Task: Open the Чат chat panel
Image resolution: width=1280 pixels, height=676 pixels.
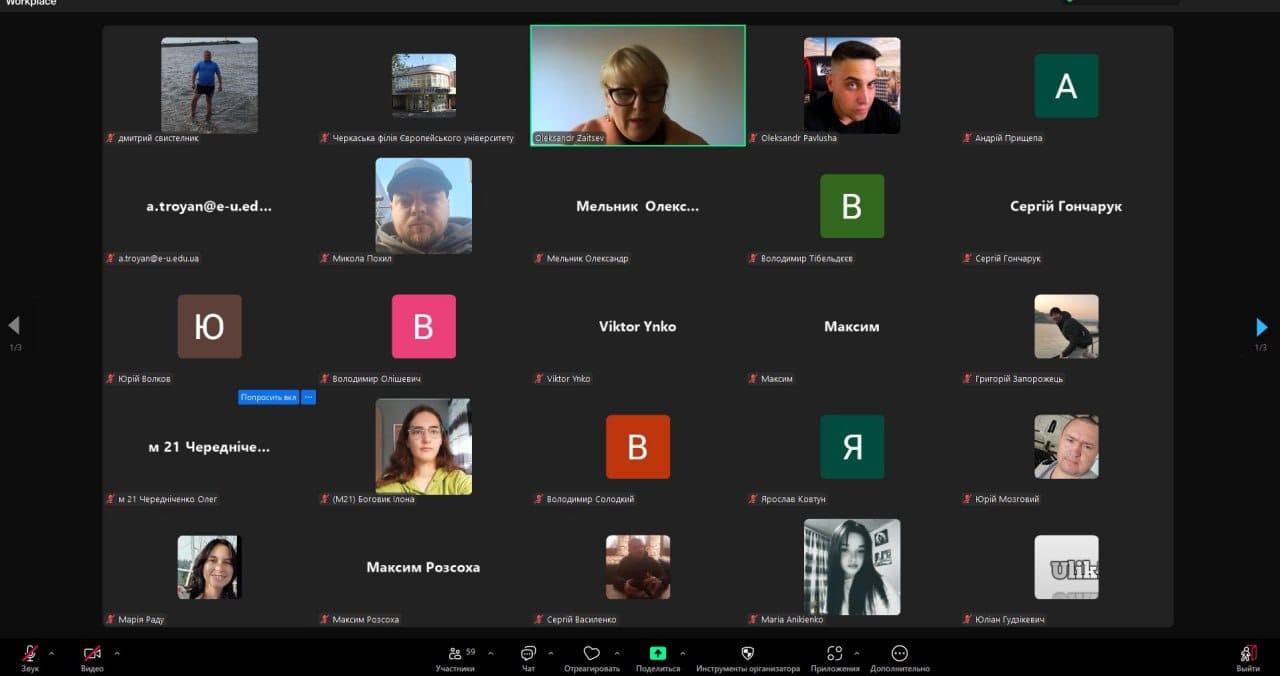Action: coord(528,654)
